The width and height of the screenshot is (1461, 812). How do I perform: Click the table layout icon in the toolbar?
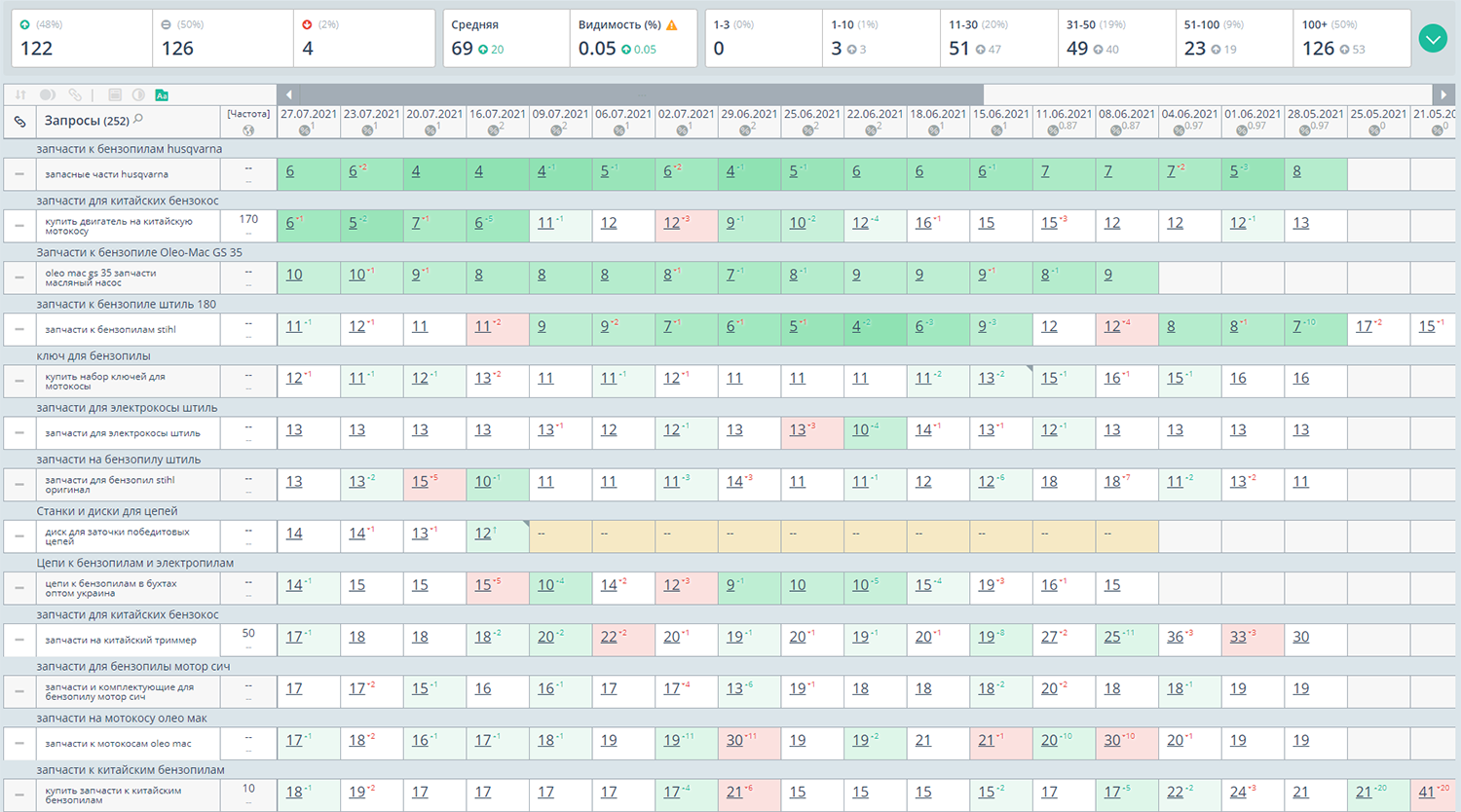pyautogui.click(x=115, y=95)
